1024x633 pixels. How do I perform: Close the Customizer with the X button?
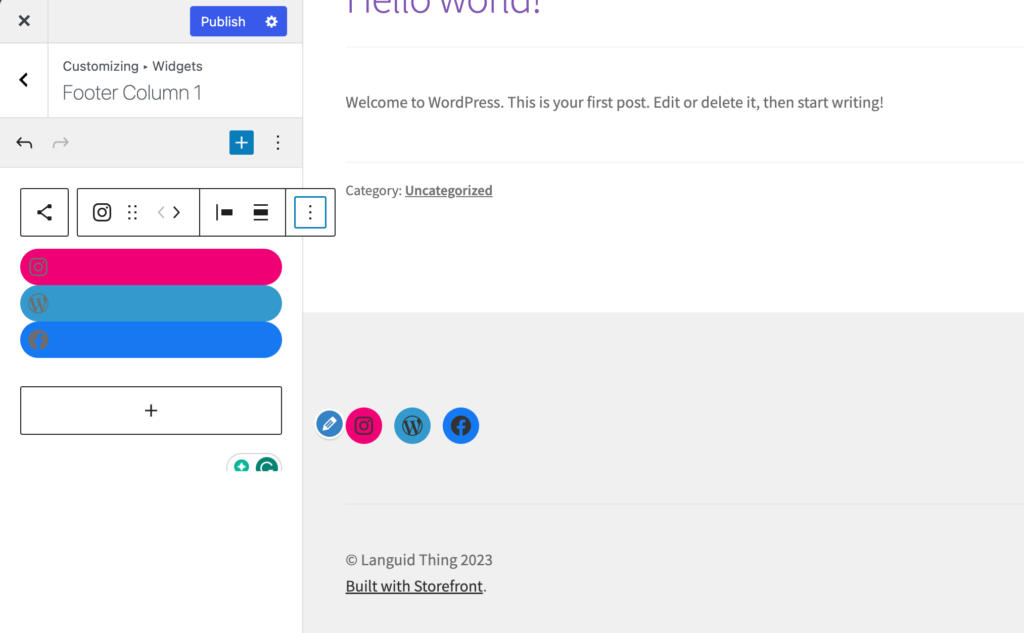click(x=24, y=21)
